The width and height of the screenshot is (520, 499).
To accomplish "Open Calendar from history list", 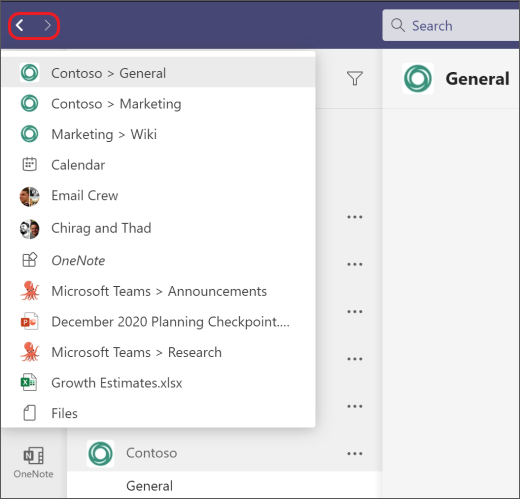I will click(x=159, y=165).
